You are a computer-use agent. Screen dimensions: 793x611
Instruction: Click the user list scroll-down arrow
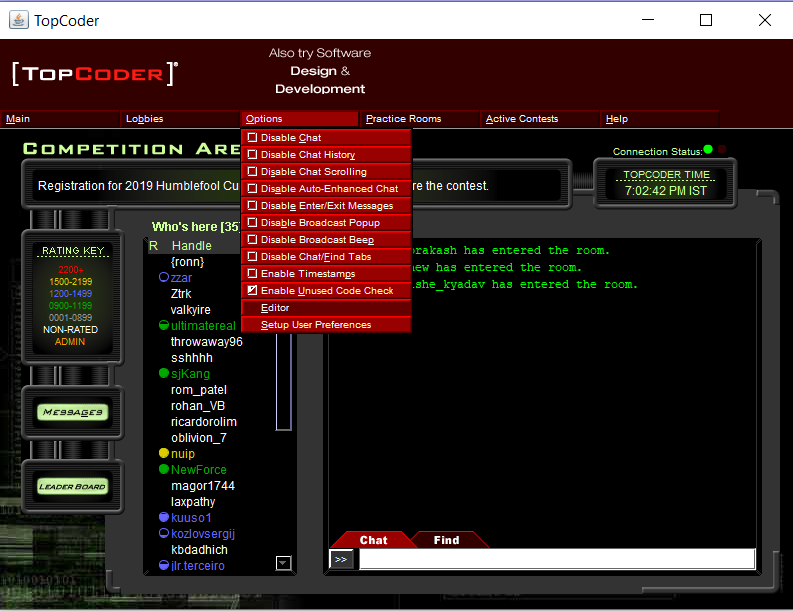tap(283, 562)
